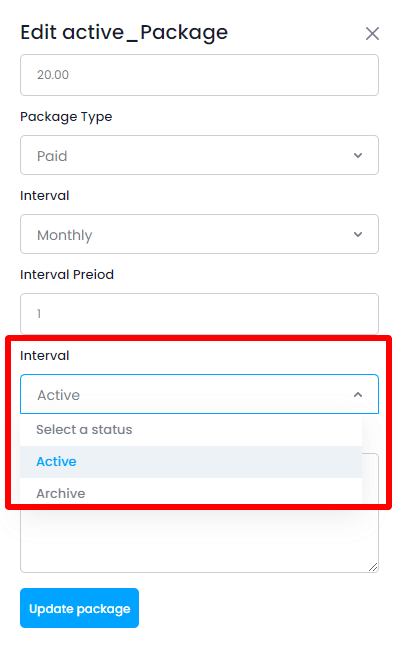Collapse the status list using the up chevron
The image size is (398, 650).
point(358,395)
